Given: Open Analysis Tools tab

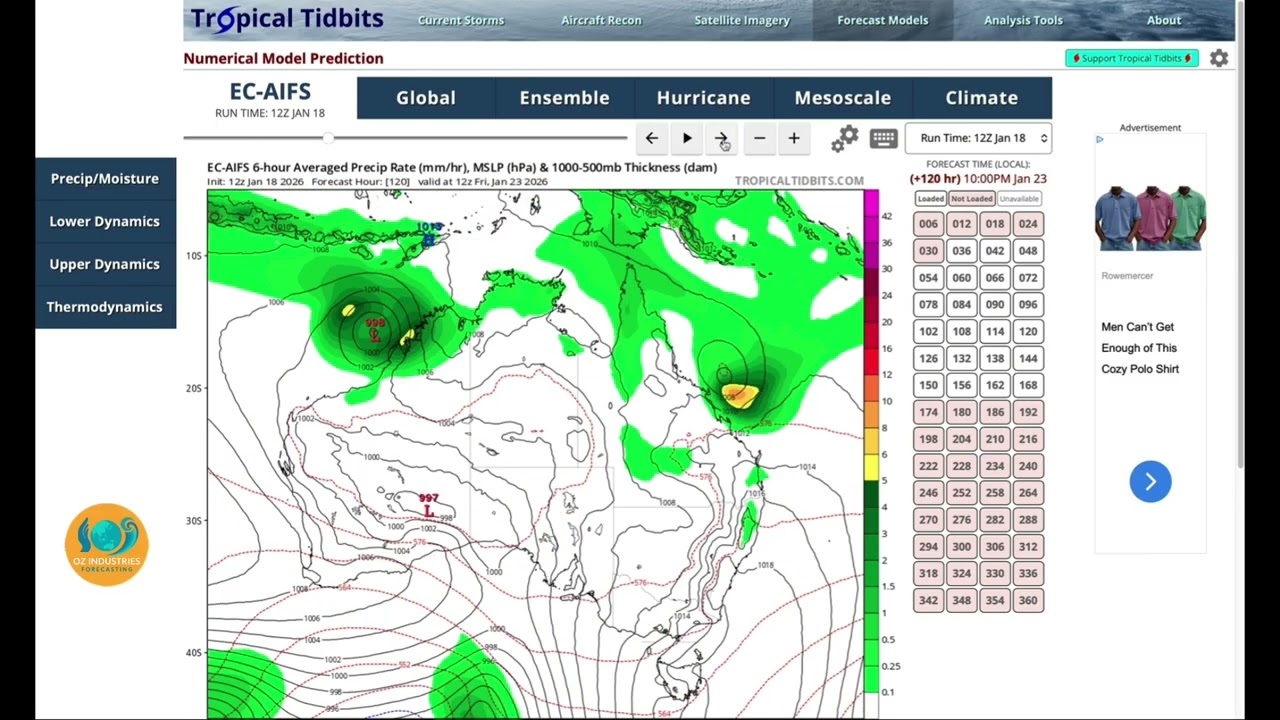Looking at the screenshot, I should click(1023, 20).
